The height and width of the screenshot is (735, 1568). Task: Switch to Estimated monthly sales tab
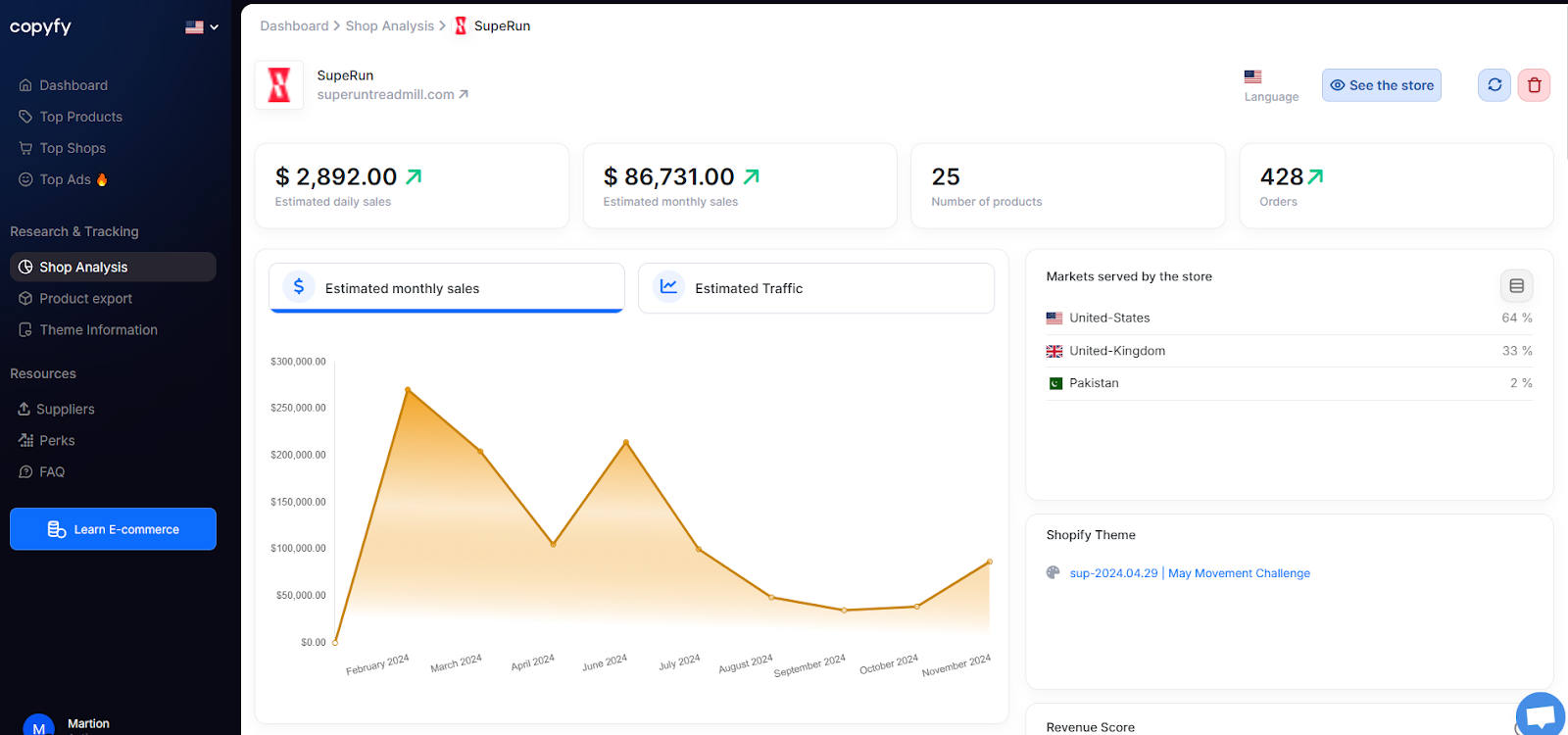tap(447, 288)
